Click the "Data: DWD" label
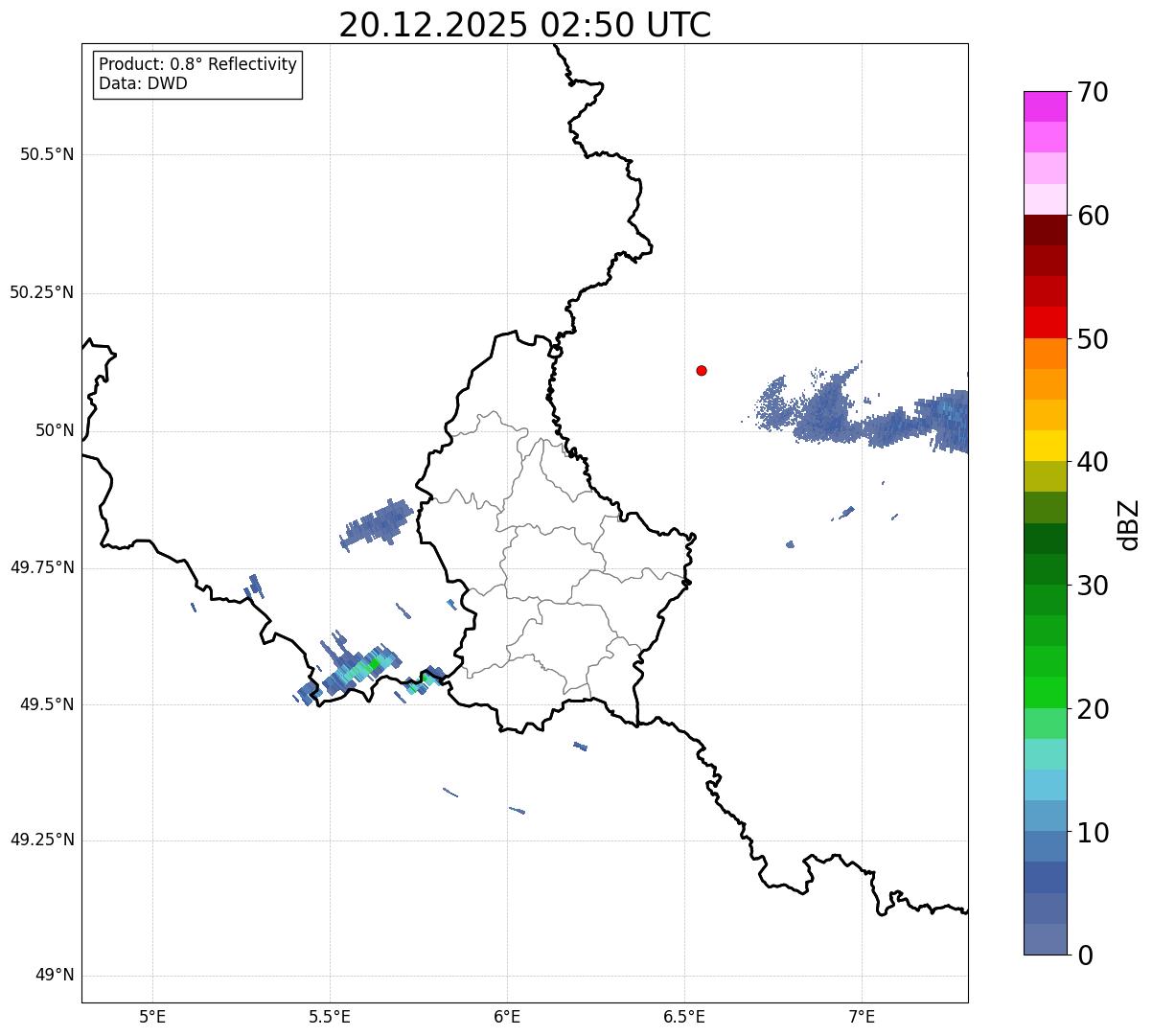Image resolution: width=1152 pixels, height=1036 pixels. 143,83
